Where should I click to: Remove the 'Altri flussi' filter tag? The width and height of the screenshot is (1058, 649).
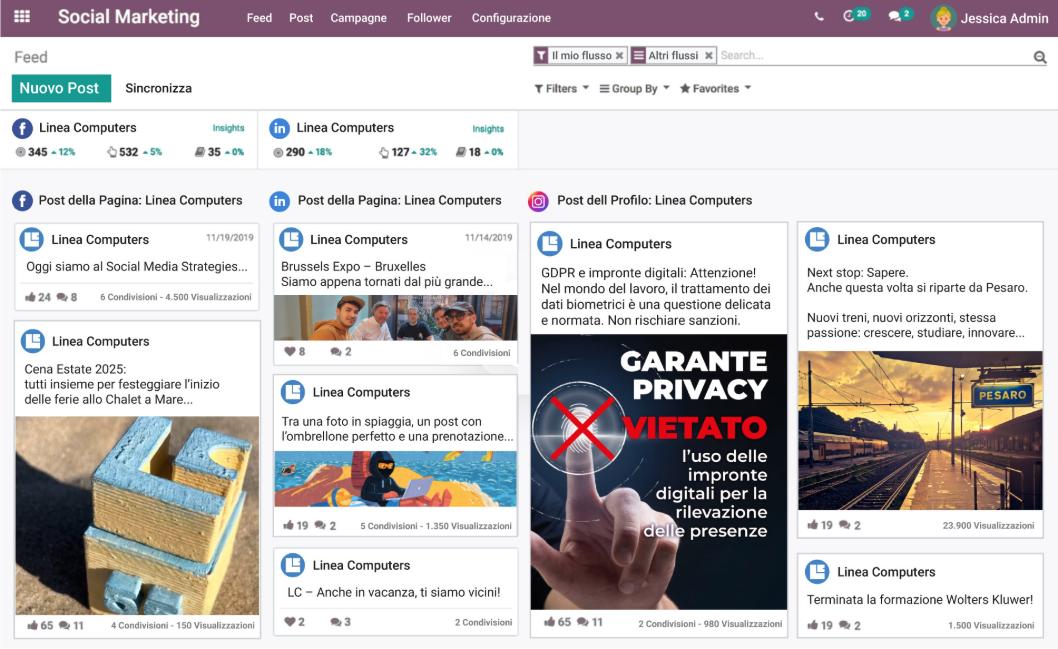[709, 56]
